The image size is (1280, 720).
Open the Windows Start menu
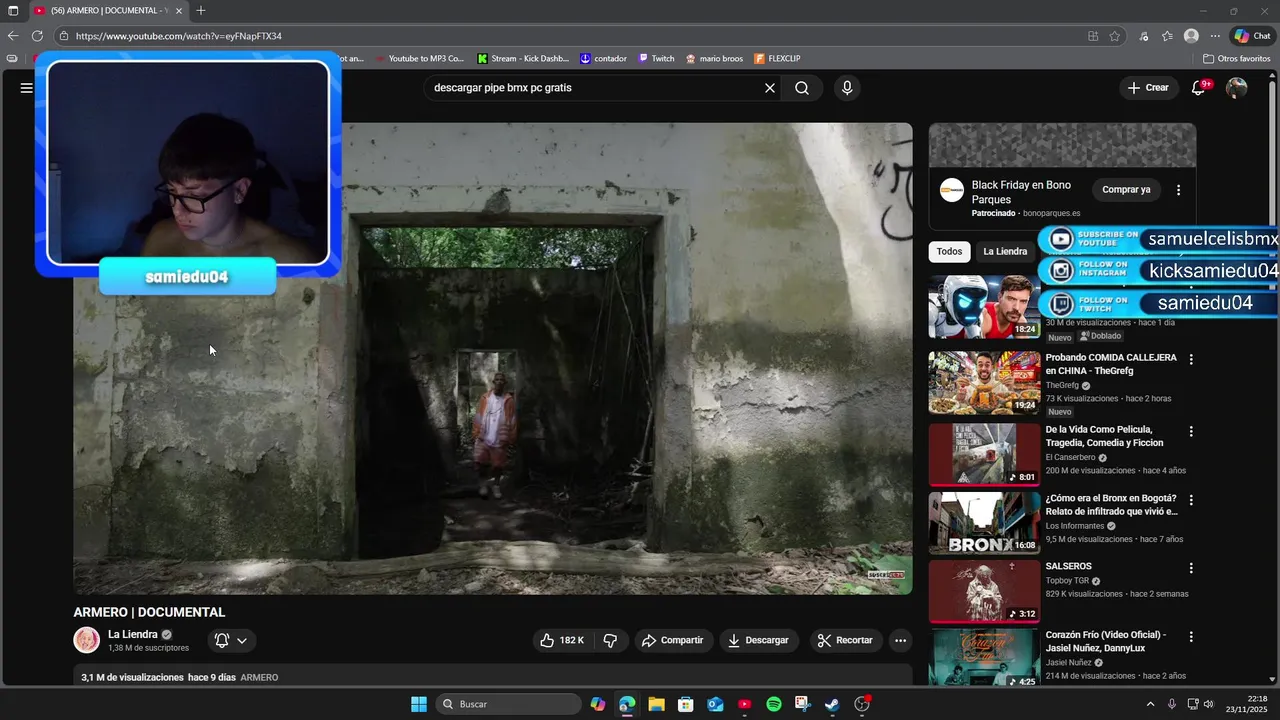coord(419,704)
